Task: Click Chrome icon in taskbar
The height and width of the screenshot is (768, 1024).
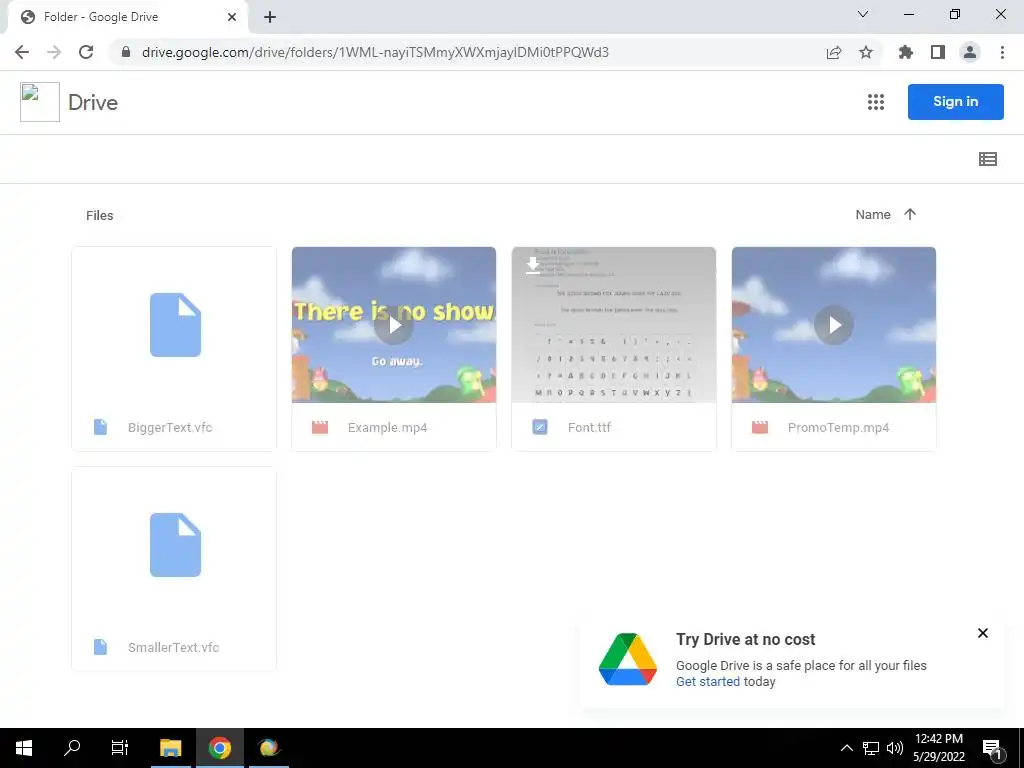Action: tap(220, 748)
